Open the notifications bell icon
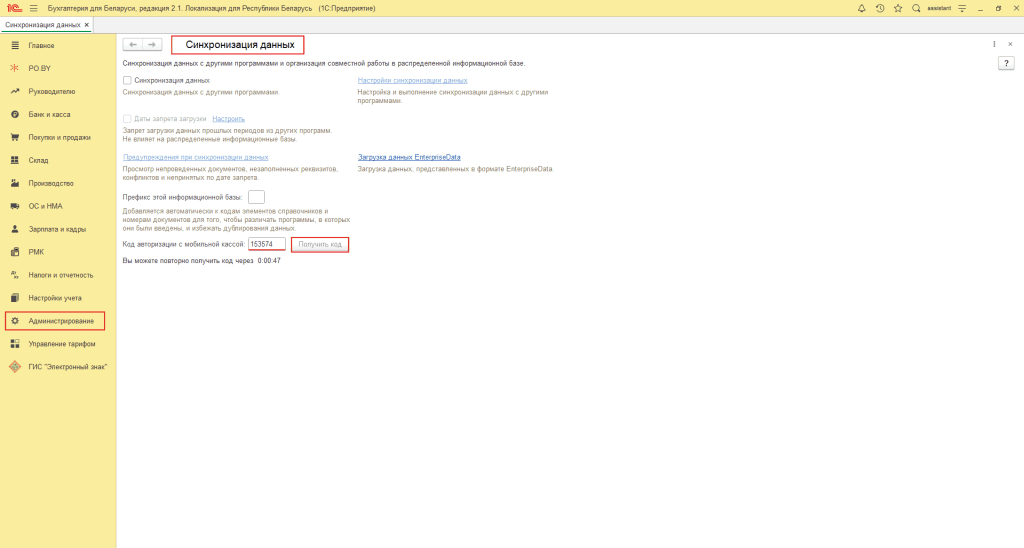This screenshot has width=1024, height=548. pyautogui.click(x=862, y=8)
